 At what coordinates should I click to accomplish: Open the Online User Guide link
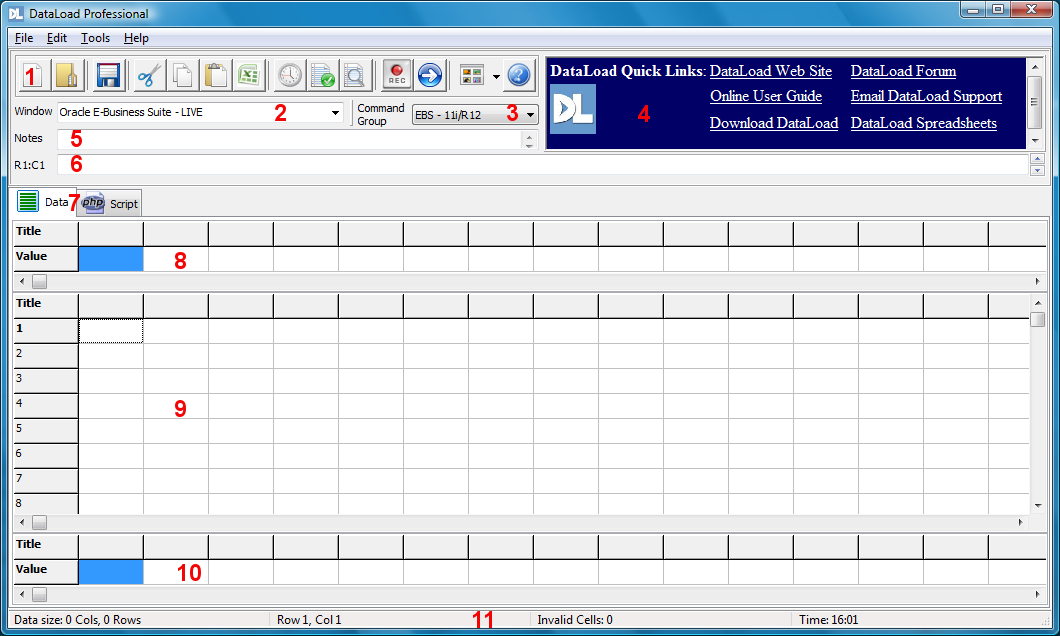click(x=766, y=96)
